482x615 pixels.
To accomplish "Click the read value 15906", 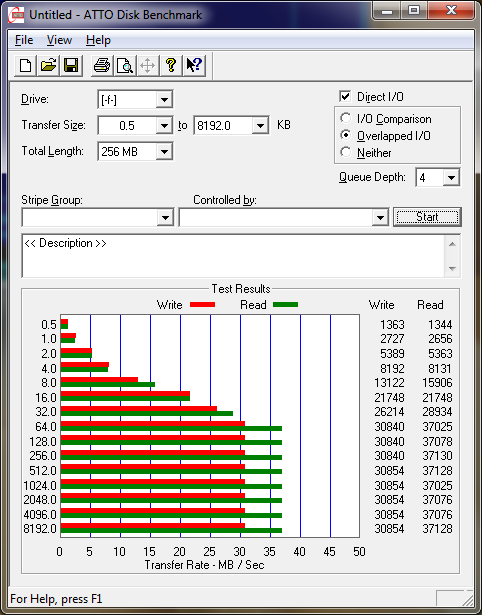I will point(437,382).
